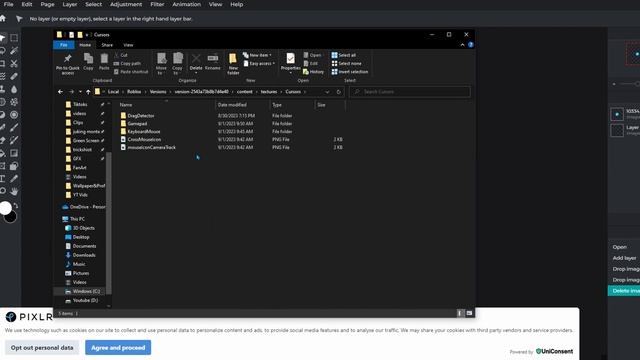The image size is (640, 360).
Task: Open Explorer help question mark
Action: point(471,45)
